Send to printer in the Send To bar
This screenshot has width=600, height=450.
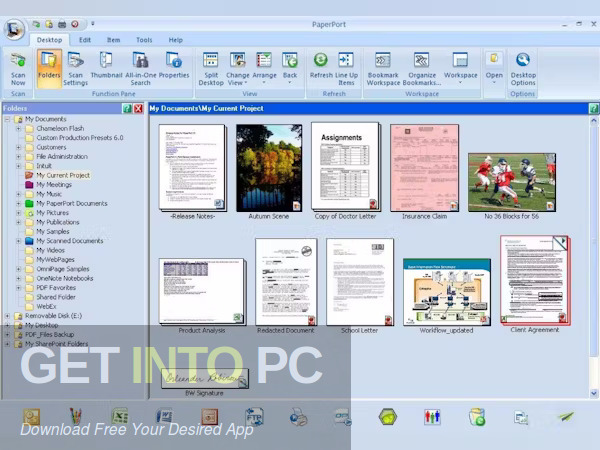298,417
